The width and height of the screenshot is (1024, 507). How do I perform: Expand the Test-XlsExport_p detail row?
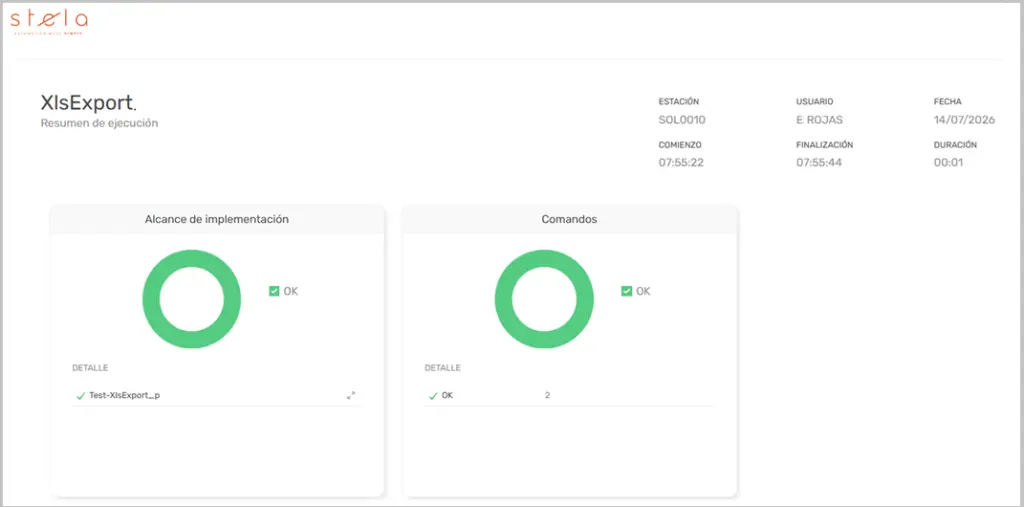coord(351,395)
